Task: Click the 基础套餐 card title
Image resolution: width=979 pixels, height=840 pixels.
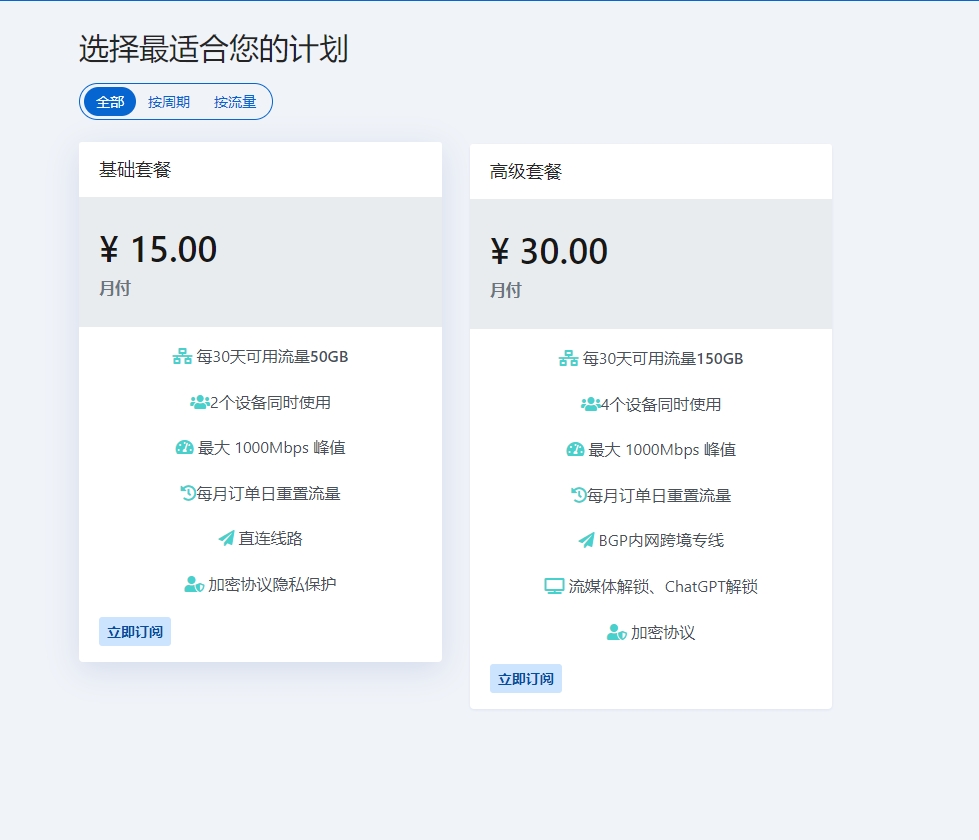Action: (x=135, y=170)
